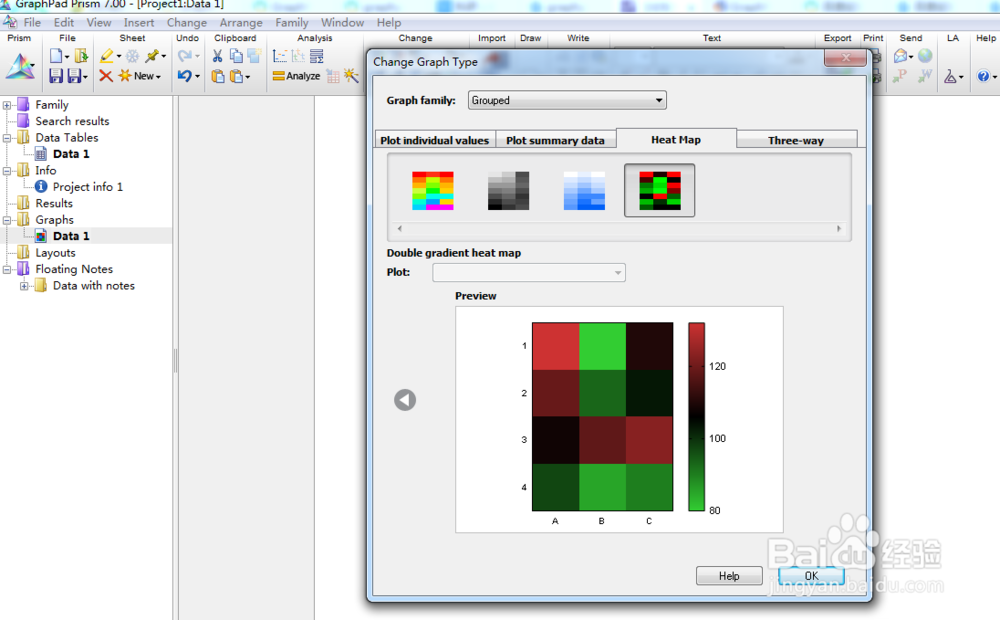This screenshot has height=620, width=1000.
Task: Click the yellow highlight sheet pencil icon
Action: [x=107, y=56]
